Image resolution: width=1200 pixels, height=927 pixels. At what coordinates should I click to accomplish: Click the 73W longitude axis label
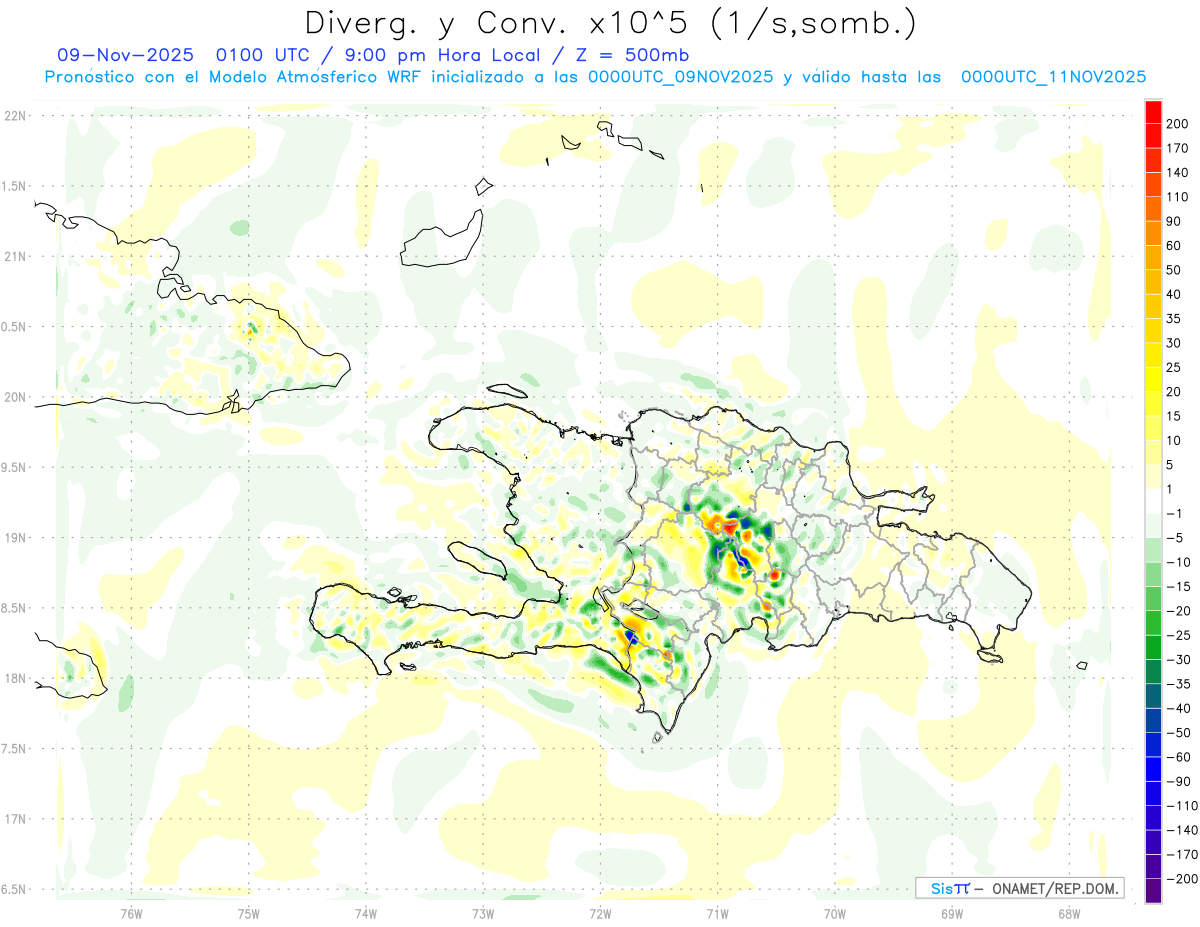pos(483,913)
